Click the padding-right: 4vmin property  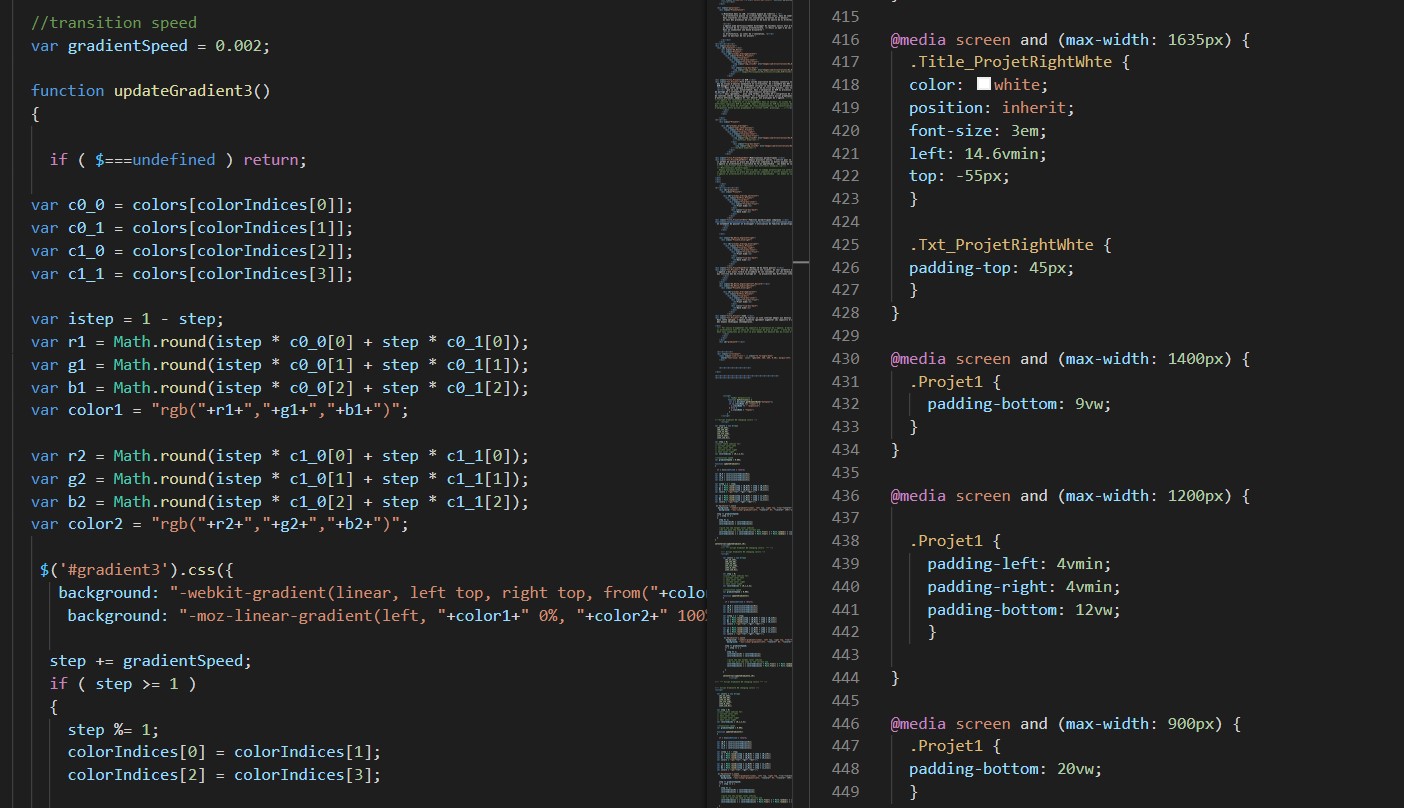click(x=1024, y=587)
